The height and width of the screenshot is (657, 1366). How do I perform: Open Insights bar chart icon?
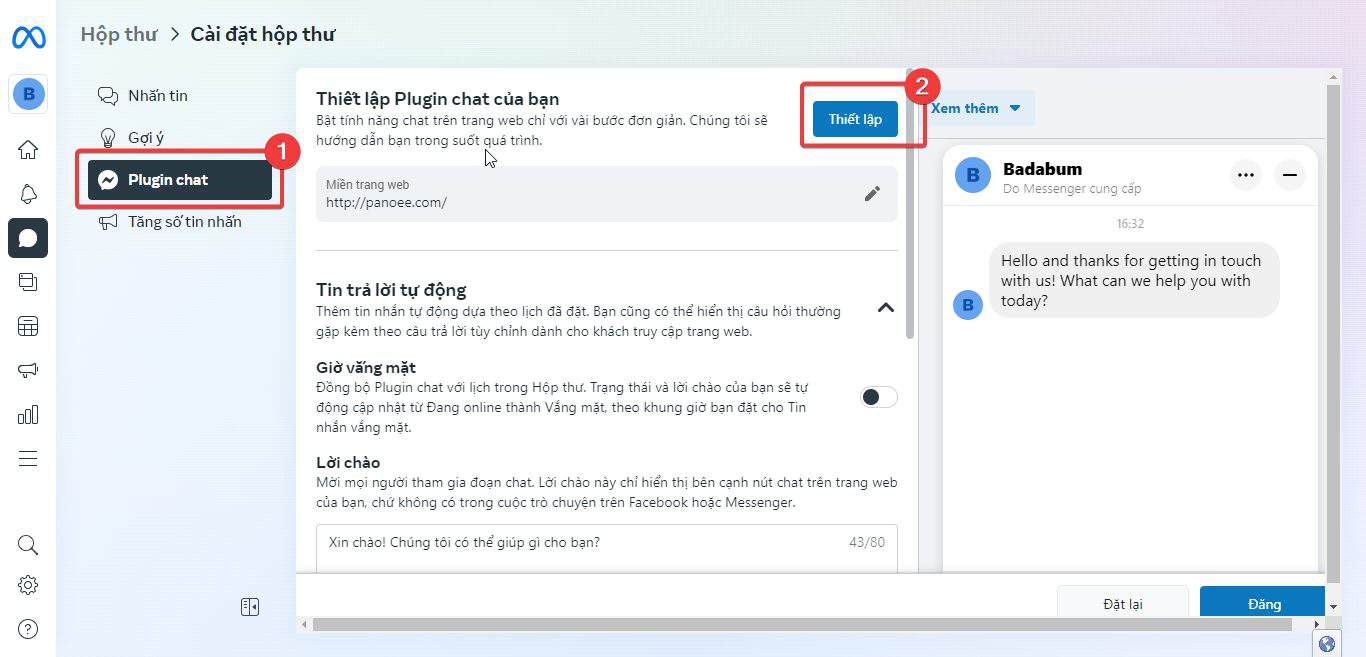[x=28, y=414]
